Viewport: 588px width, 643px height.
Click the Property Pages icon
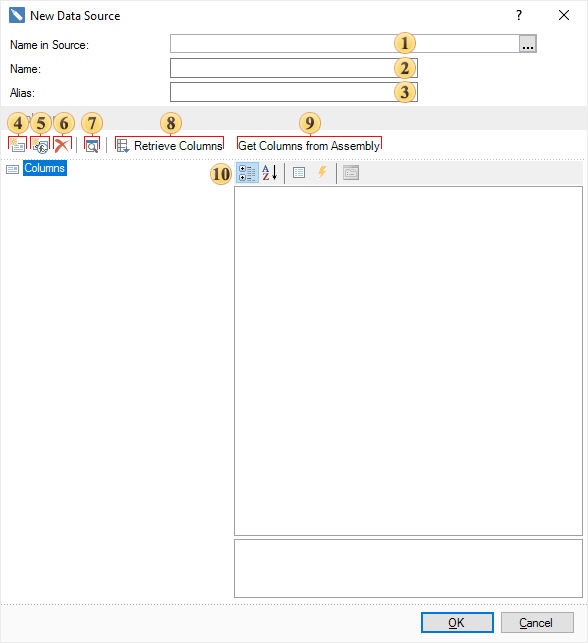tap(351, 173)
